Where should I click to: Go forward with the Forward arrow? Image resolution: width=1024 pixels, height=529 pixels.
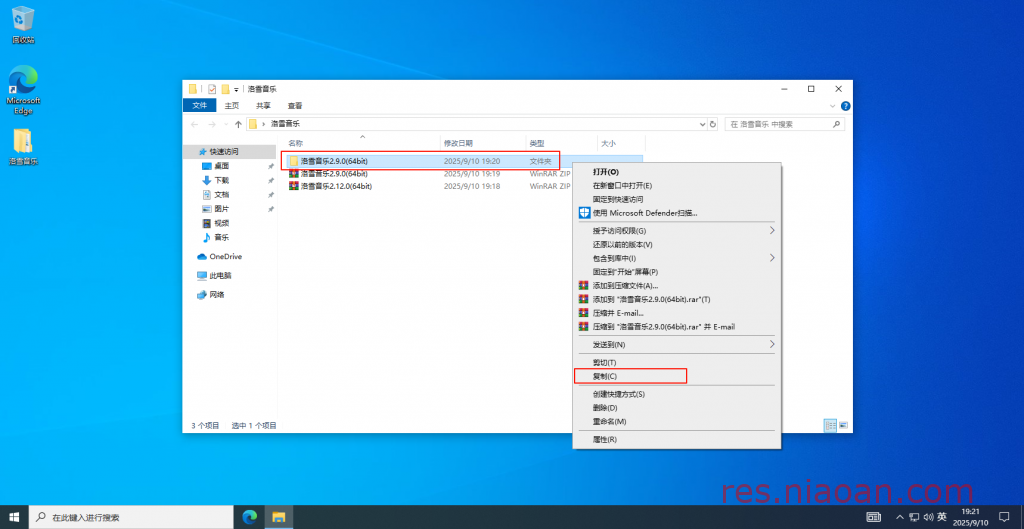coord(212,124)
